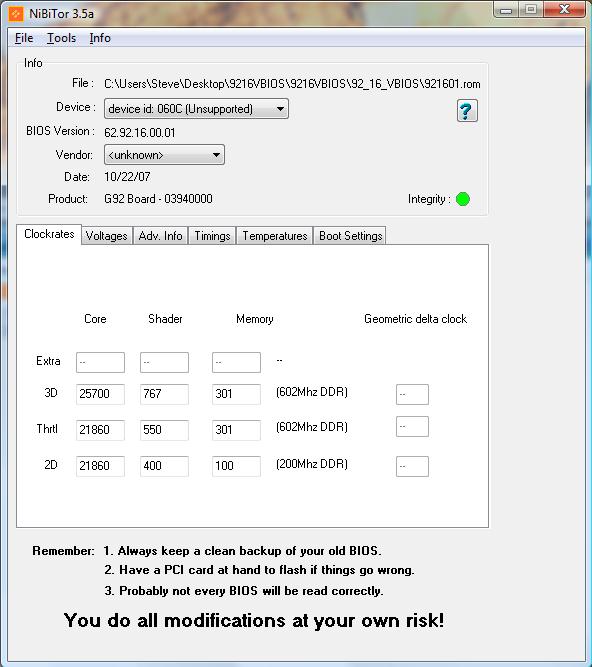The image size is (592, 667).
Task: Minimize the NiBiTor window
Action: coord(506,10)
